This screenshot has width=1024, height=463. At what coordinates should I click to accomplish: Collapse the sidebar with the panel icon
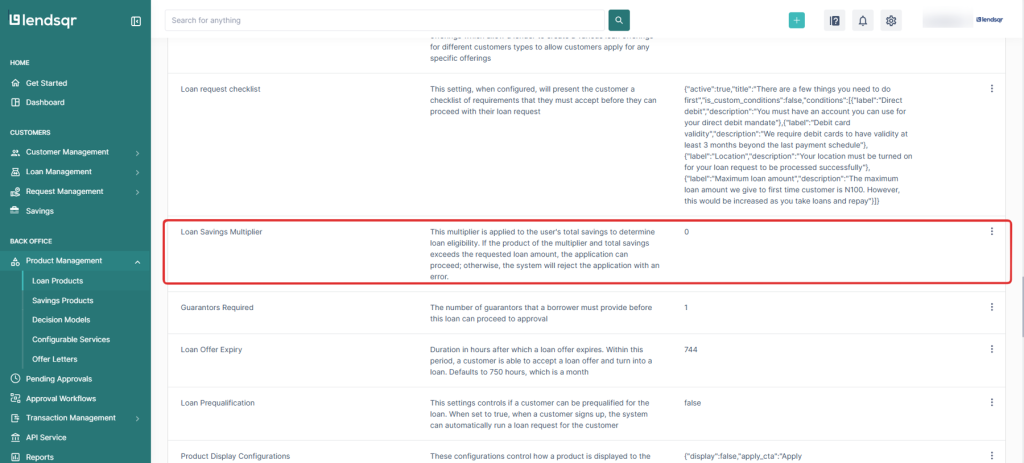[136, 21]
